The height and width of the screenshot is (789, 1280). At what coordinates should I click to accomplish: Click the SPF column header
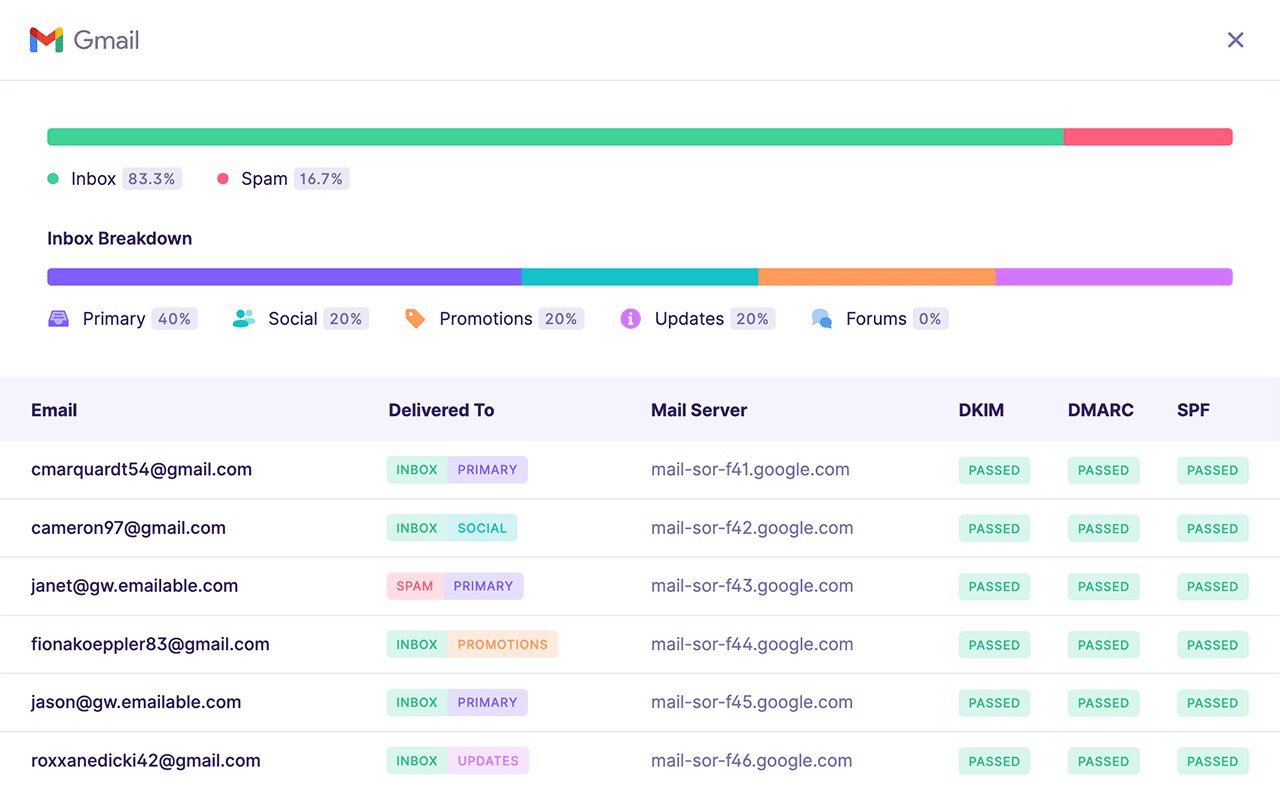(1194, 410)
